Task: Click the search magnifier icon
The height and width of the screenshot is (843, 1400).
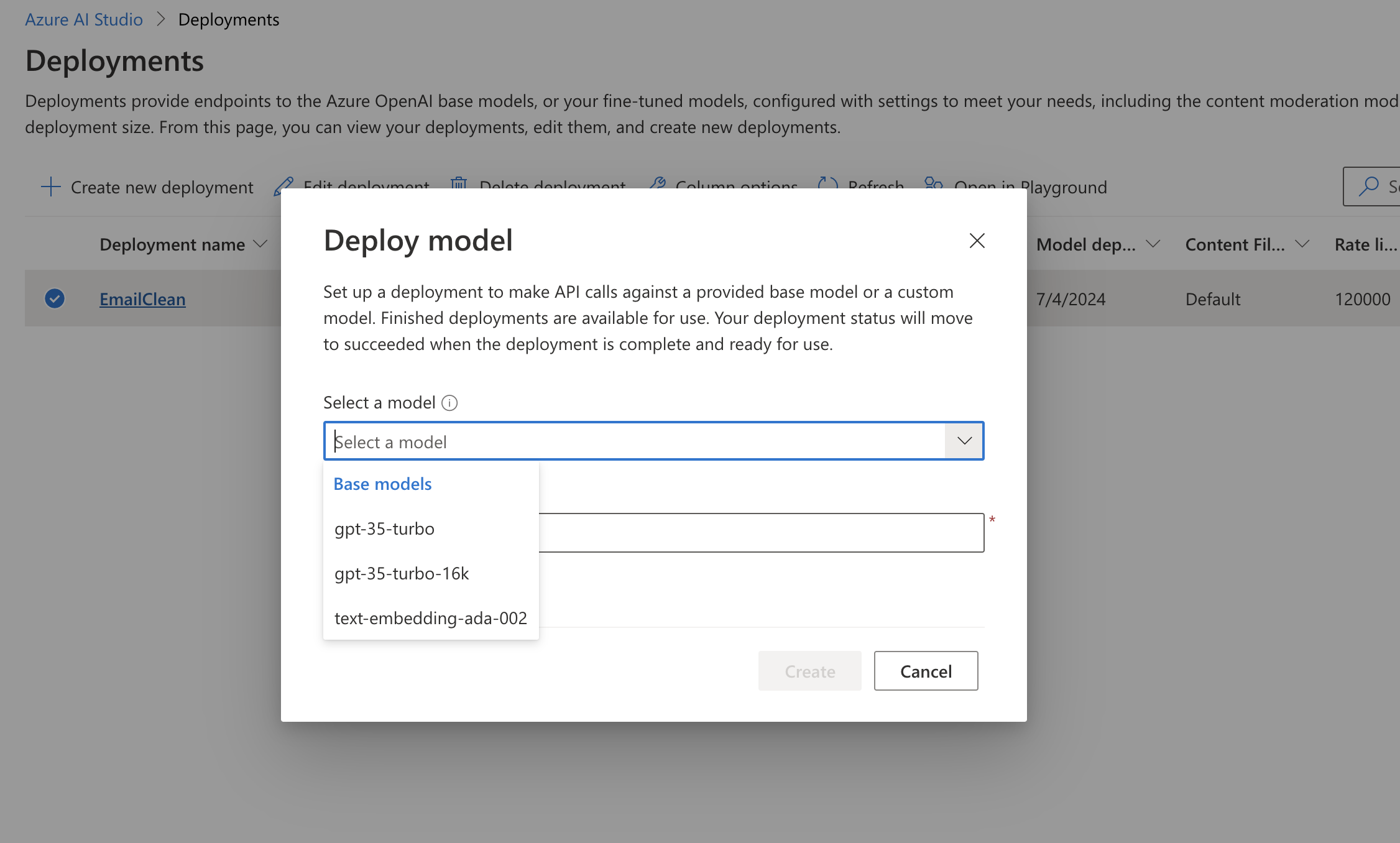Action: click(x=1368, y=186)
